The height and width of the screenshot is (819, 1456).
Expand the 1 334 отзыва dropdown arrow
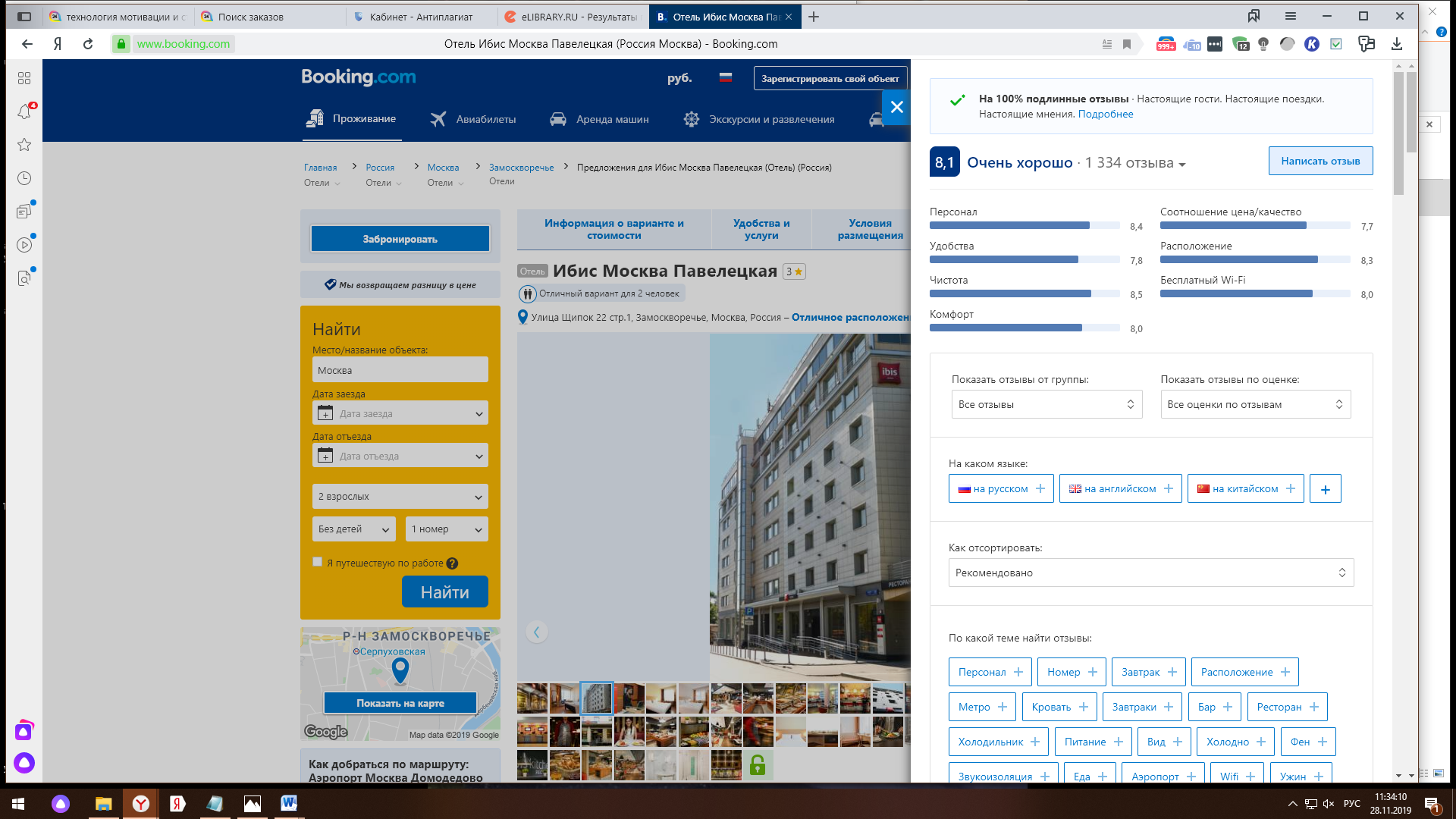coord(1181,165)
